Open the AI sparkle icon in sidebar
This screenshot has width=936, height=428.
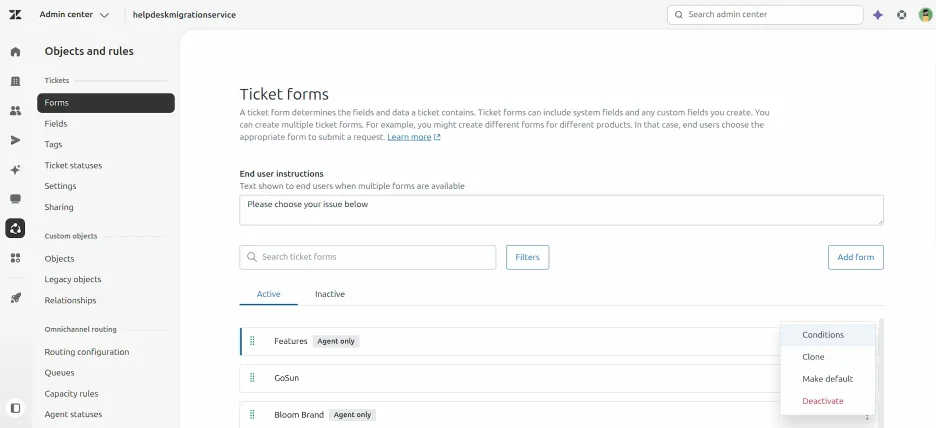[16, 170]
